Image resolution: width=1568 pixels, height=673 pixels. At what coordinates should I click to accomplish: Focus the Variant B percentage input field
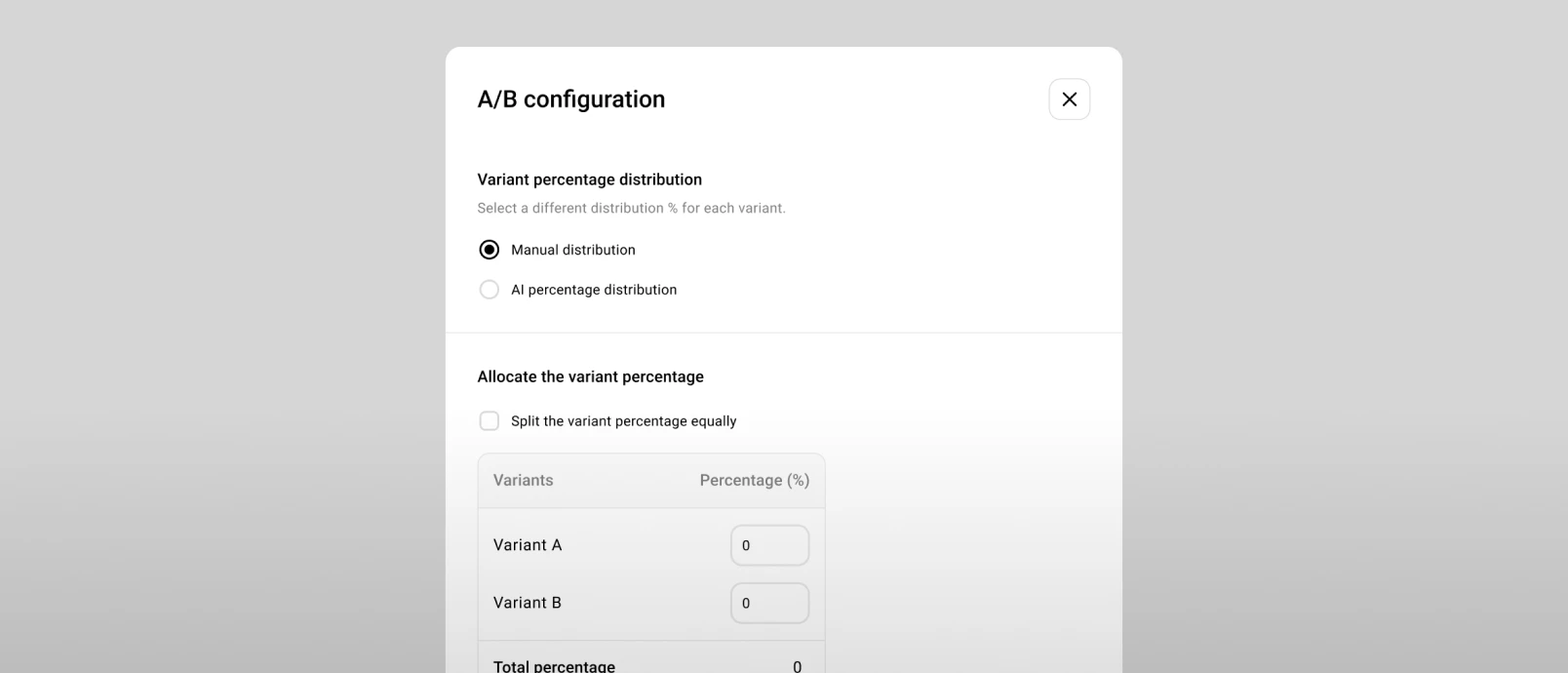[x=769, y=603]
